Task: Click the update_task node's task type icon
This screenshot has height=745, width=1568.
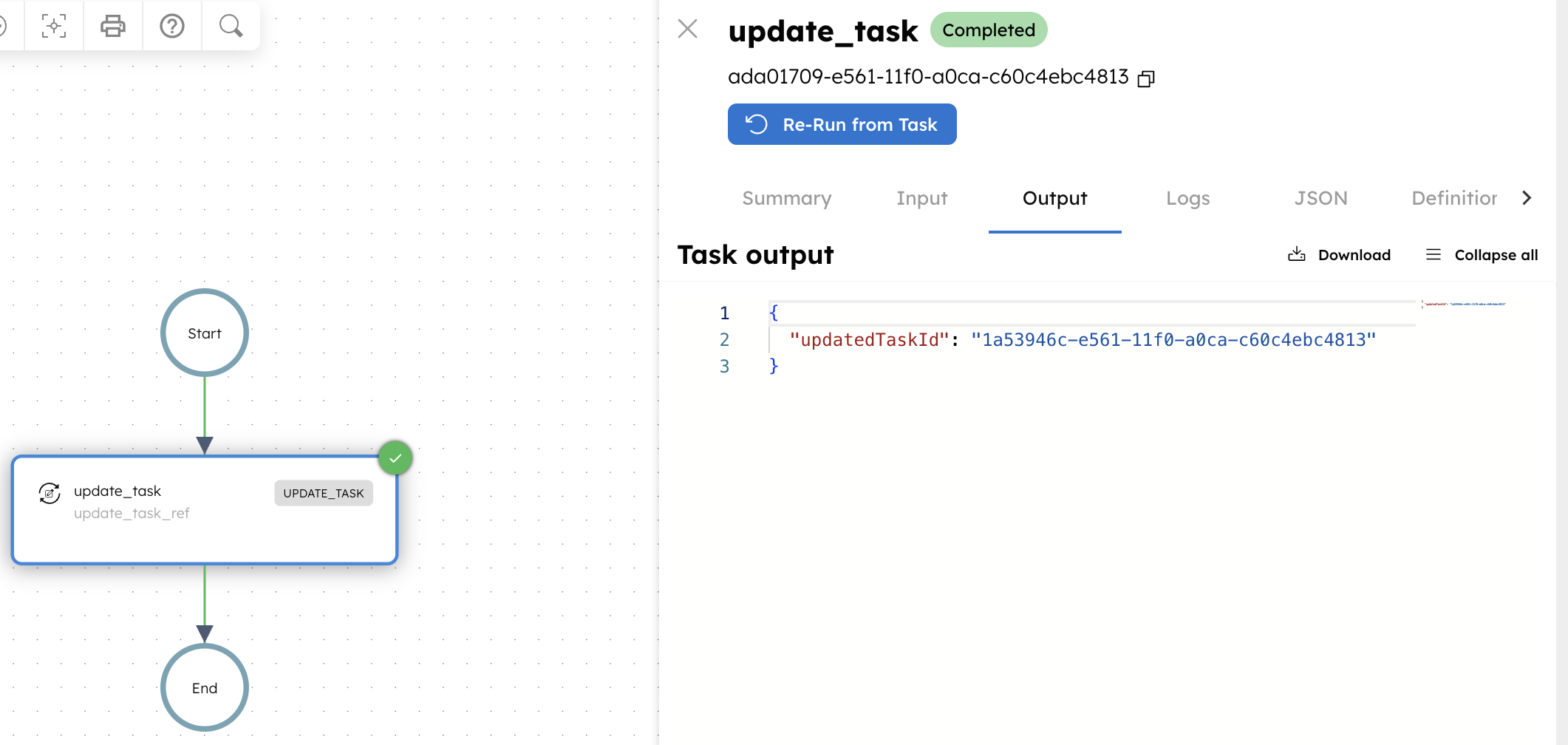Action: (49, 493)
